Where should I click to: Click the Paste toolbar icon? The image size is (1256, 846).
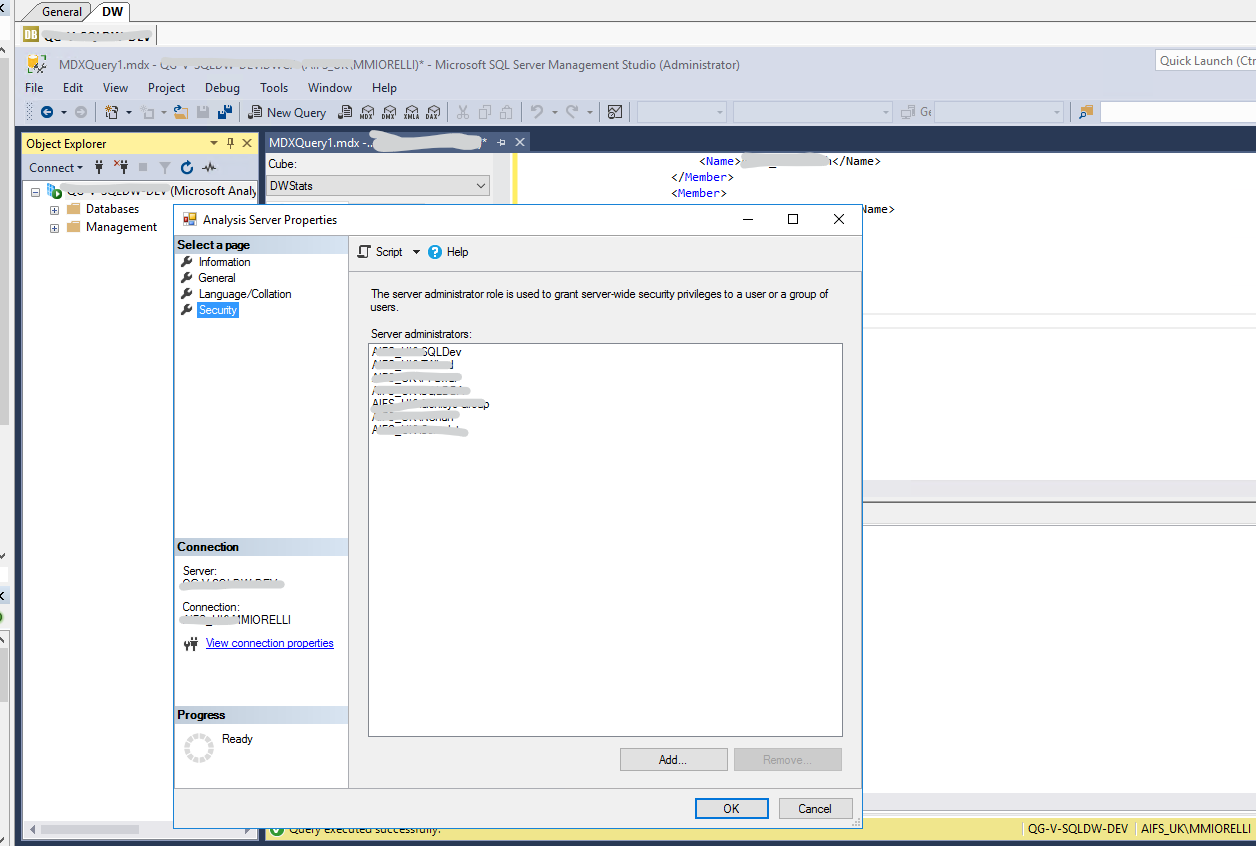(507, 112)
